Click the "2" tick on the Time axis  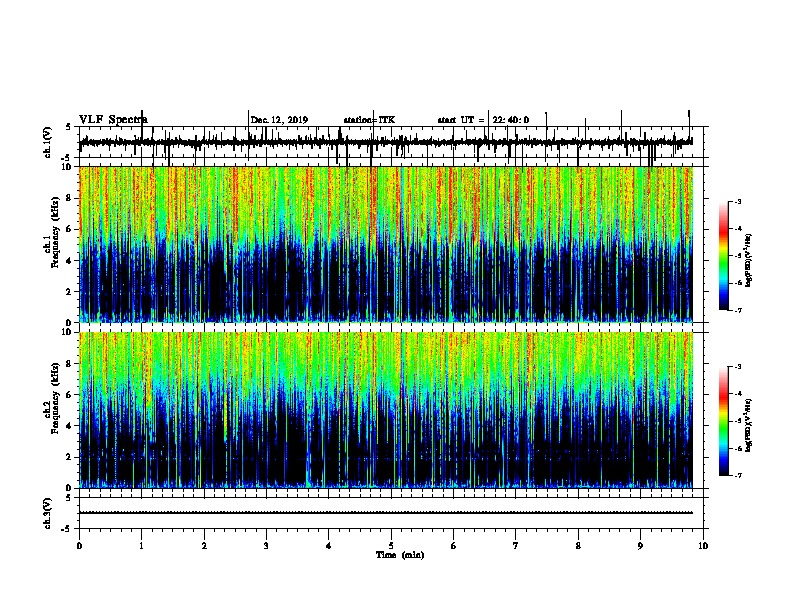204,546
